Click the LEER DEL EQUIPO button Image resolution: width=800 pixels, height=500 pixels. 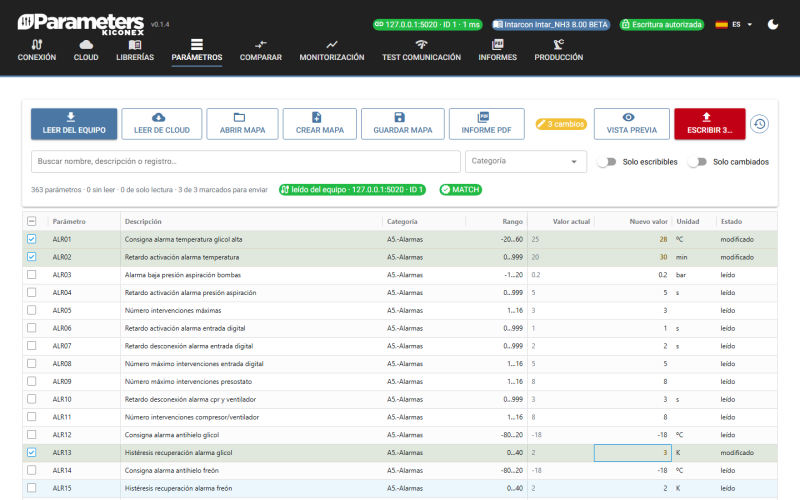pos(74,124)
